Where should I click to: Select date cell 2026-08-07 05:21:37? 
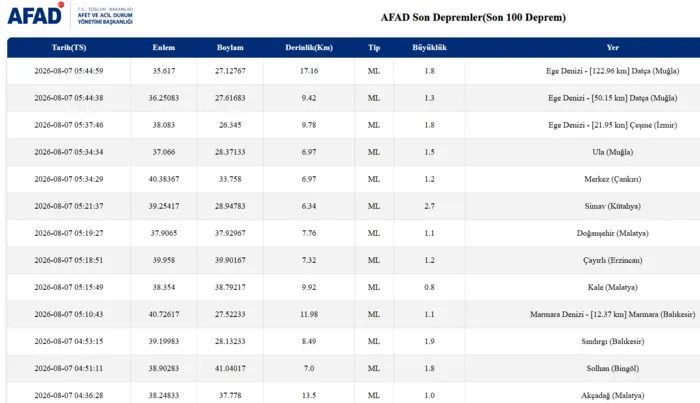(69, 206)
